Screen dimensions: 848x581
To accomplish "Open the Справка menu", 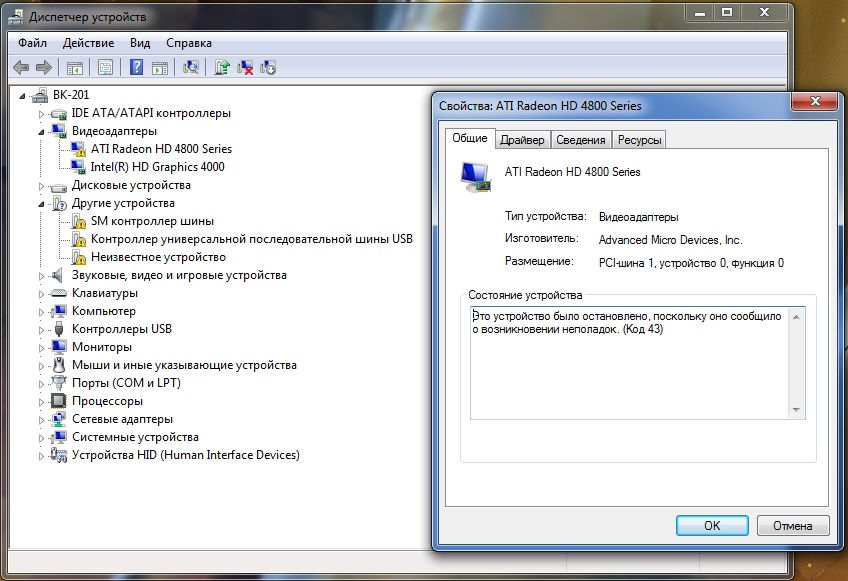I will point(189,43).
